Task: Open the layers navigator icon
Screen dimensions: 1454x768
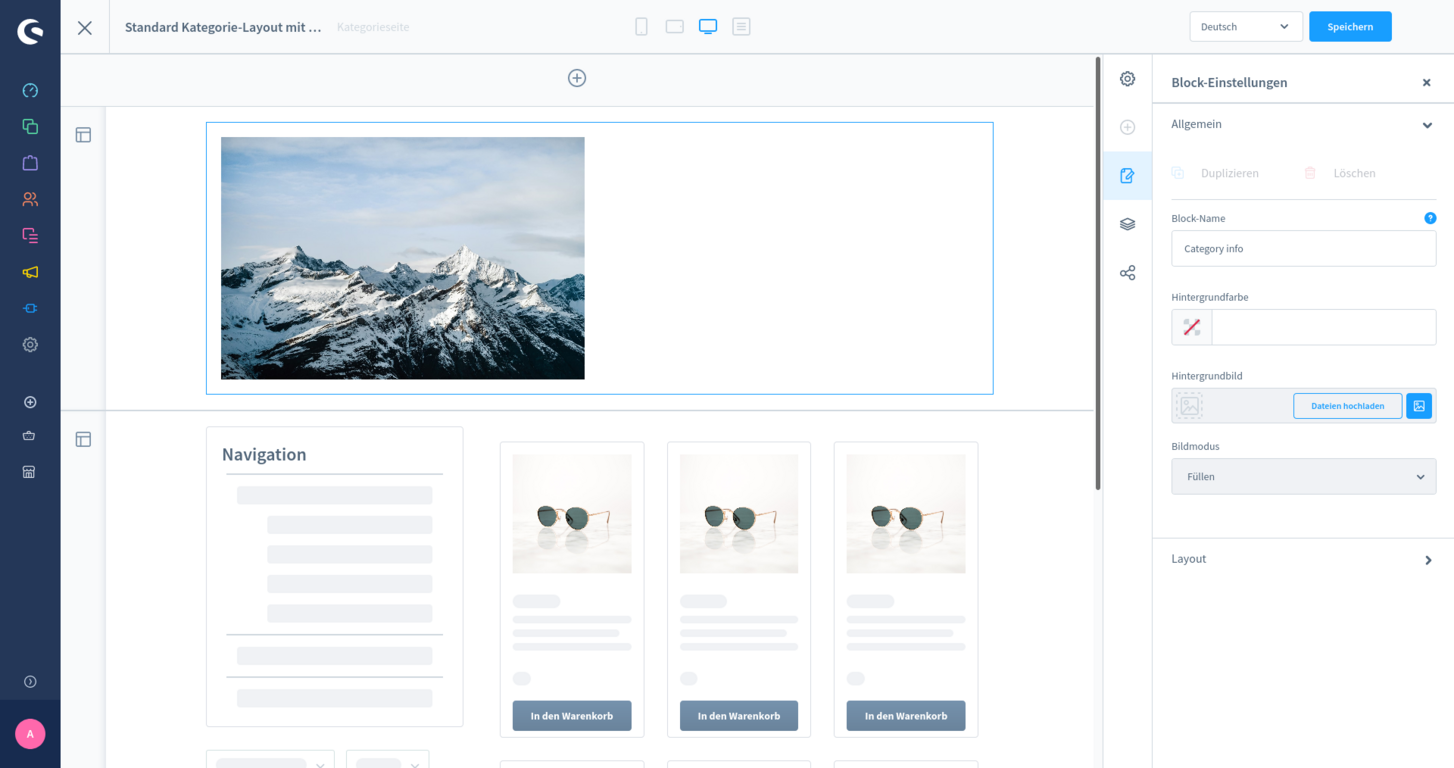Action: 1127,224
